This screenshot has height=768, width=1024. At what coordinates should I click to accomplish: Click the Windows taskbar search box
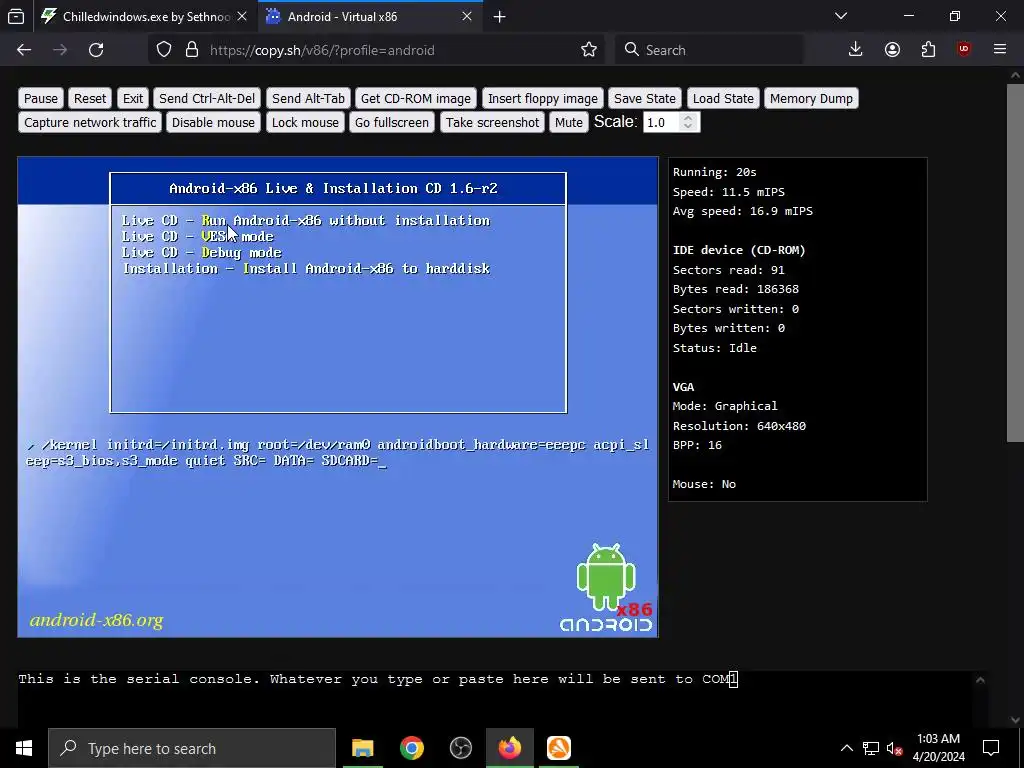click(192, 748)
